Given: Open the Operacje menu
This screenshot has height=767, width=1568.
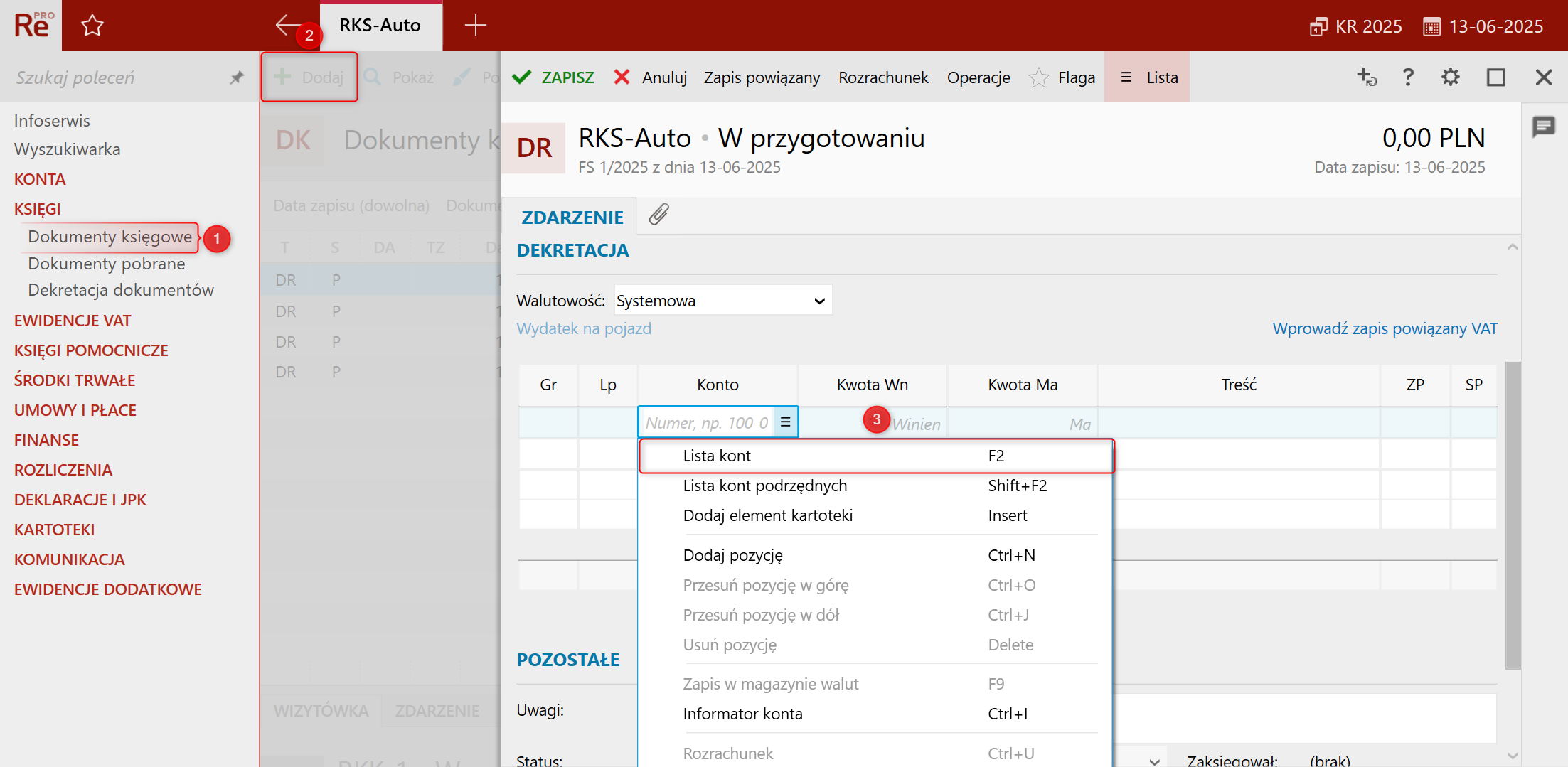Looking at the screenshot, I should pyautogui.click(x=978, y=77).
